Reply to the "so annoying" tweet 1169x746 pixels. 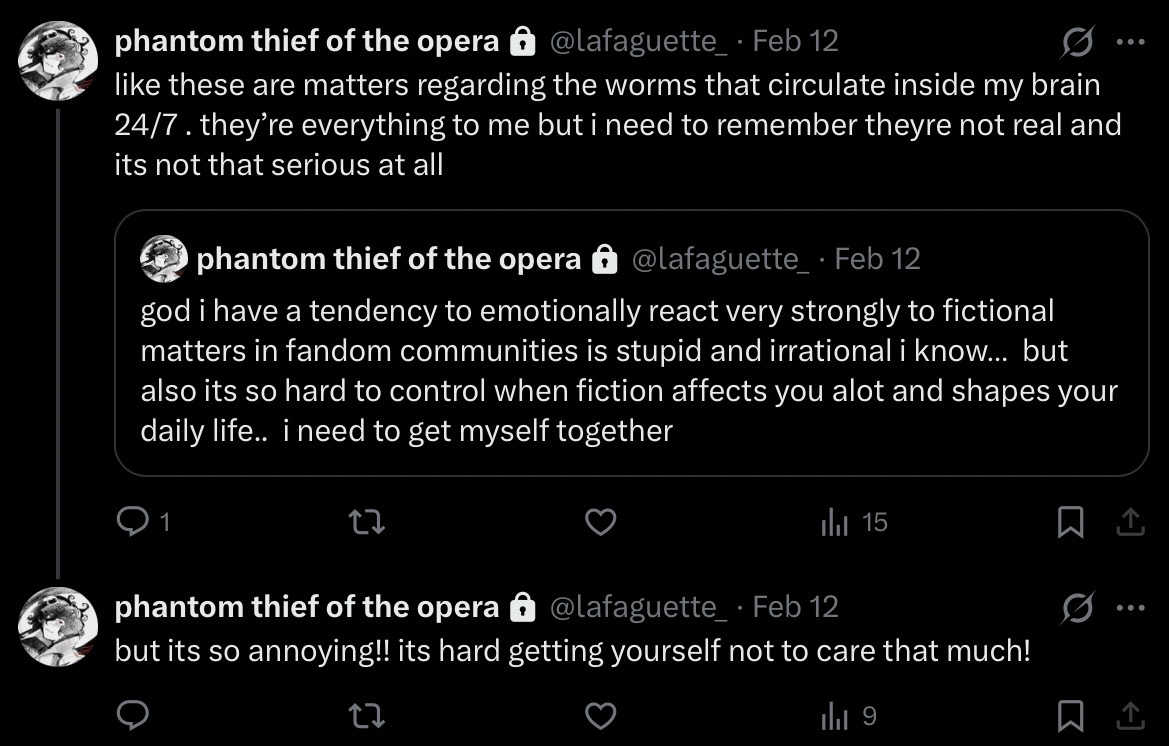pos(132,715)
